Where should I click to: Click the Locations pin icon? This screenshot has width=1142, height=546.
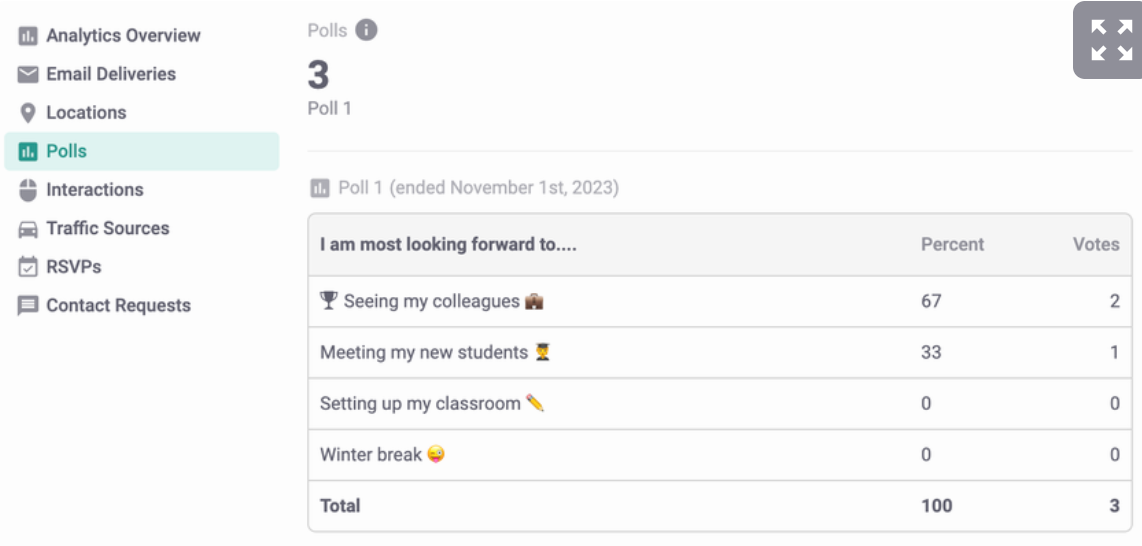[28, 113]
